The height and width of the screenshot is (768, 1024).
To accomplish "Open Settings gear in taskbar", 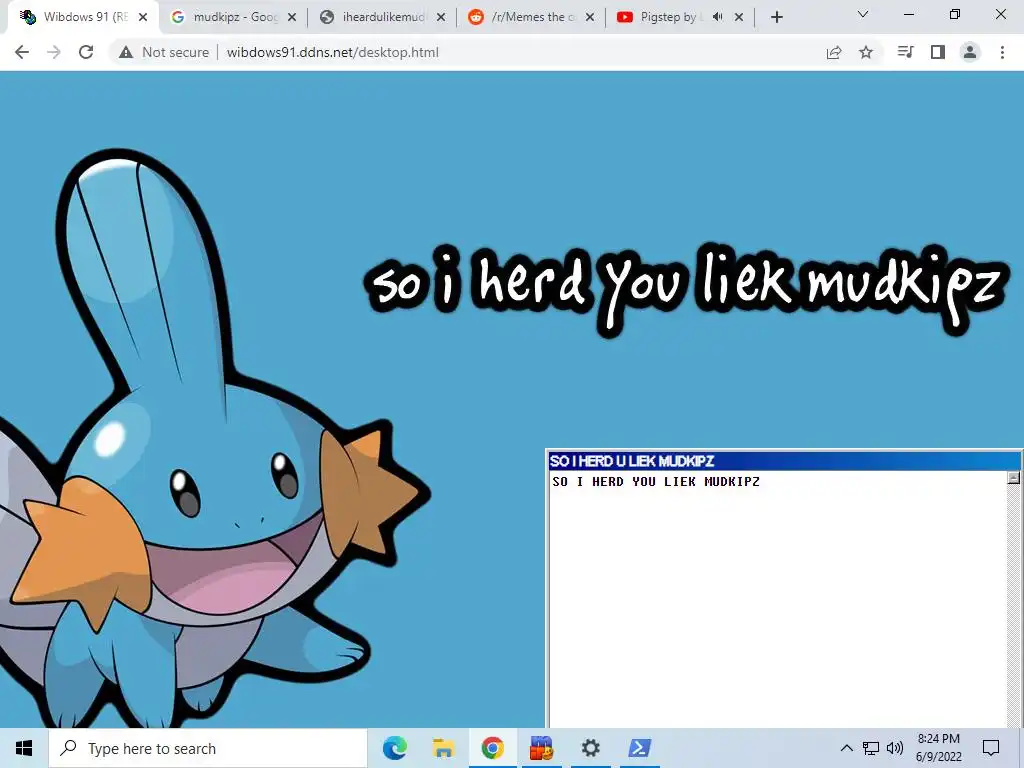I will (x=590, y=748).
